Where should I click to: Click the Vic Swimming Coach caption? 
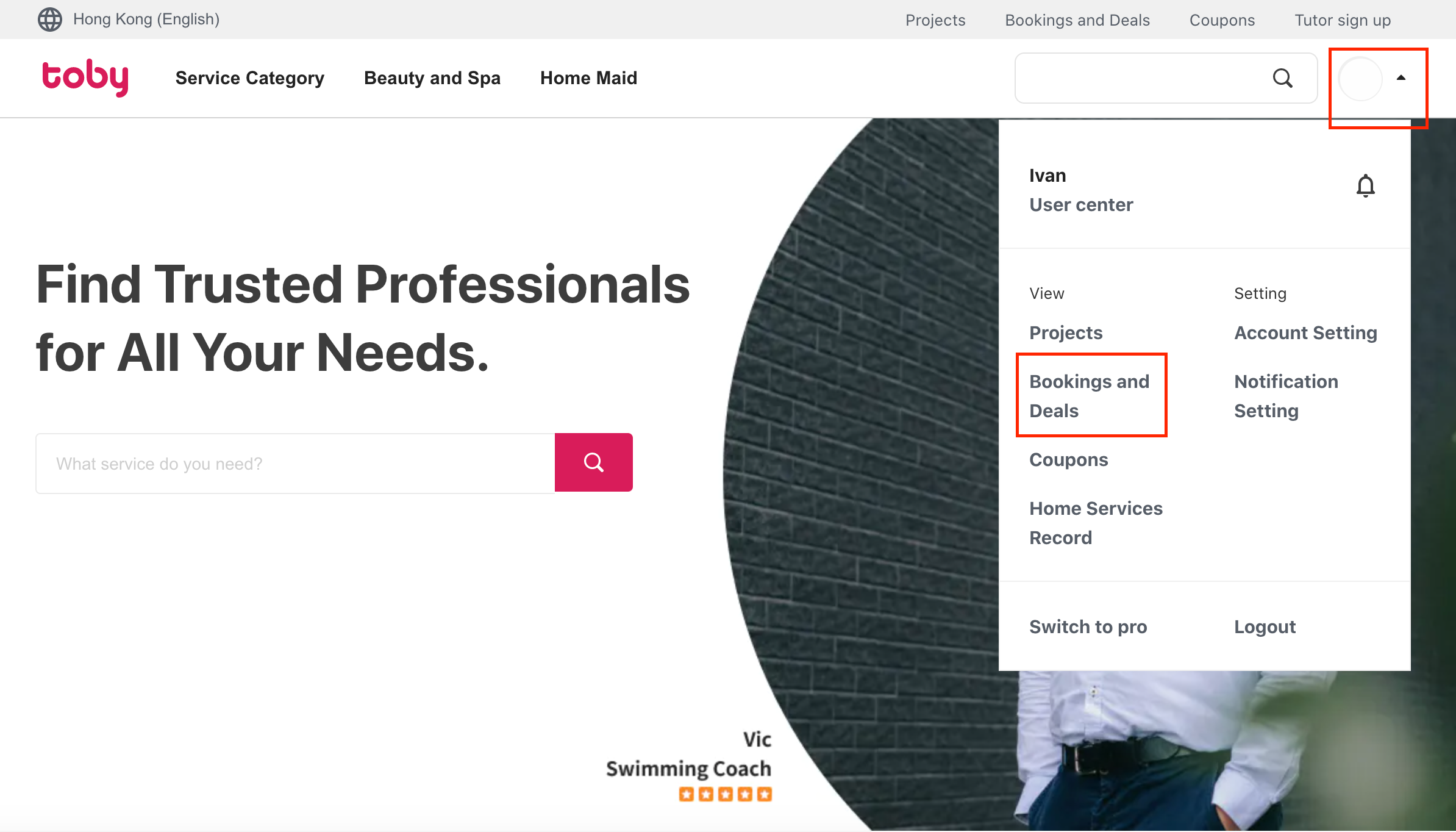tap(689, 754)
